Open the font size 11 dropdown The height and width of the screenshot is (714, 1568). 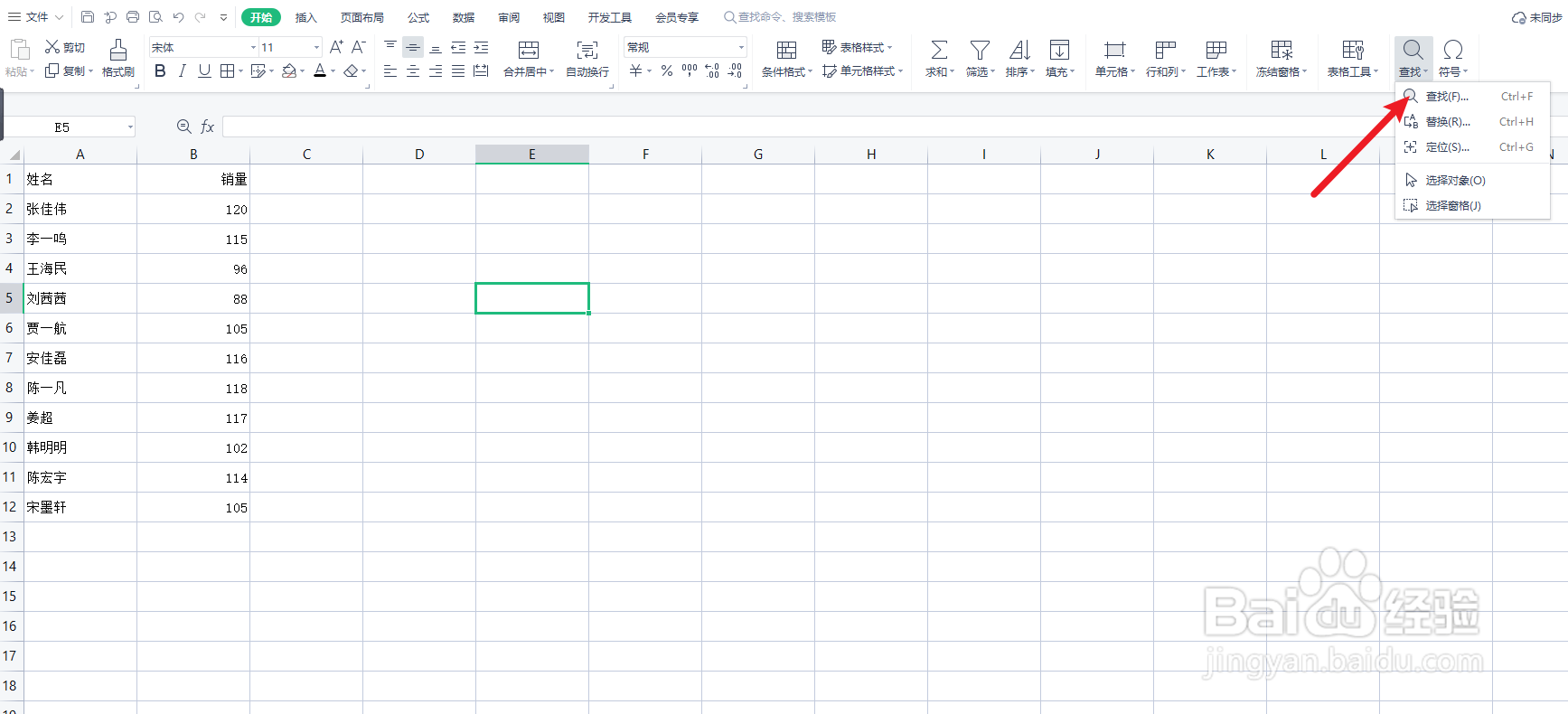pyautogui.click(x=316, y=47)
